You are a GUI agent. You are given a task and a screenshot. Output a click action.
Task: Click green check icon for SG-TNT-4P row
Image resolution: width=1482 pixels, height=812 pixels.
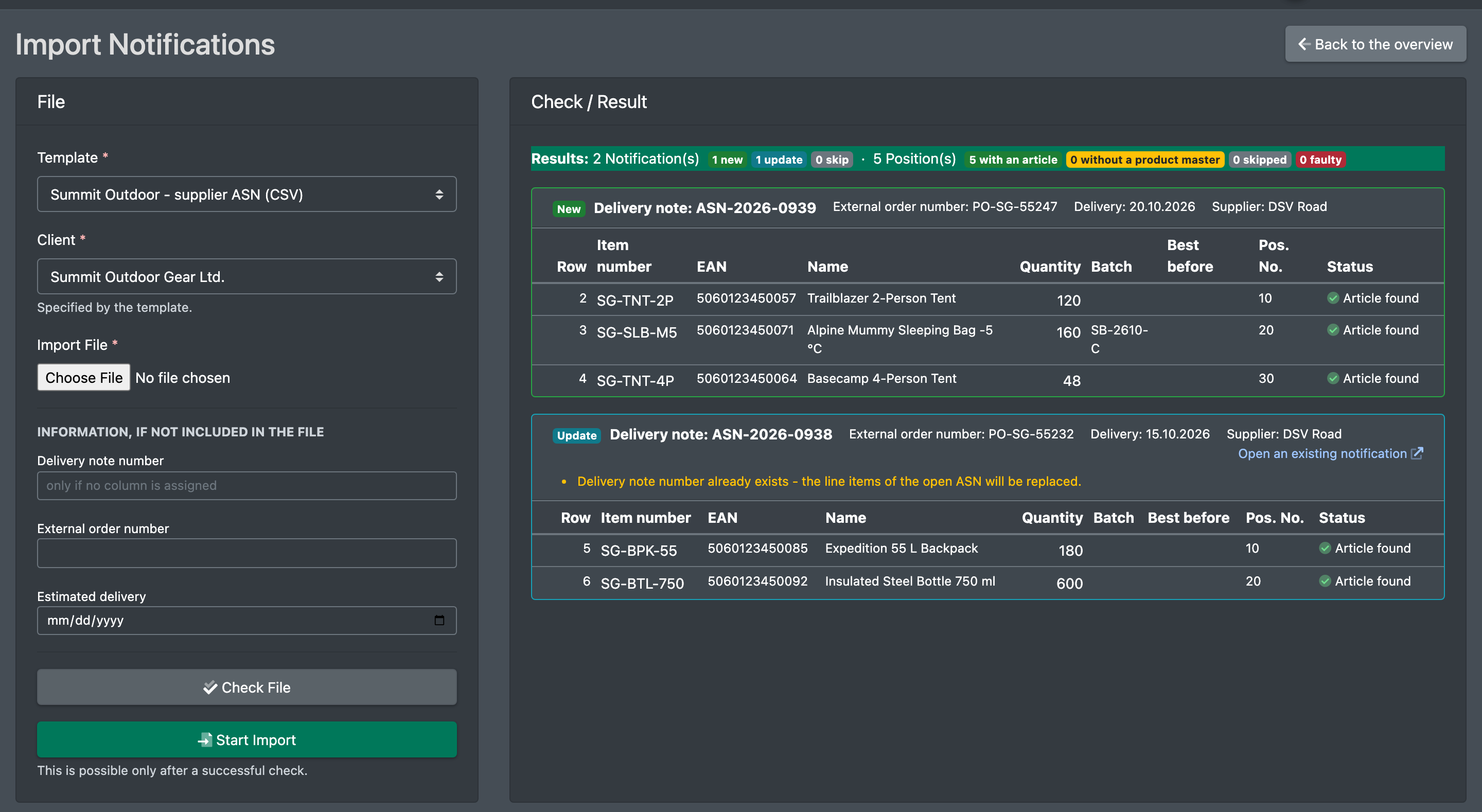(x=1332, y=378)
